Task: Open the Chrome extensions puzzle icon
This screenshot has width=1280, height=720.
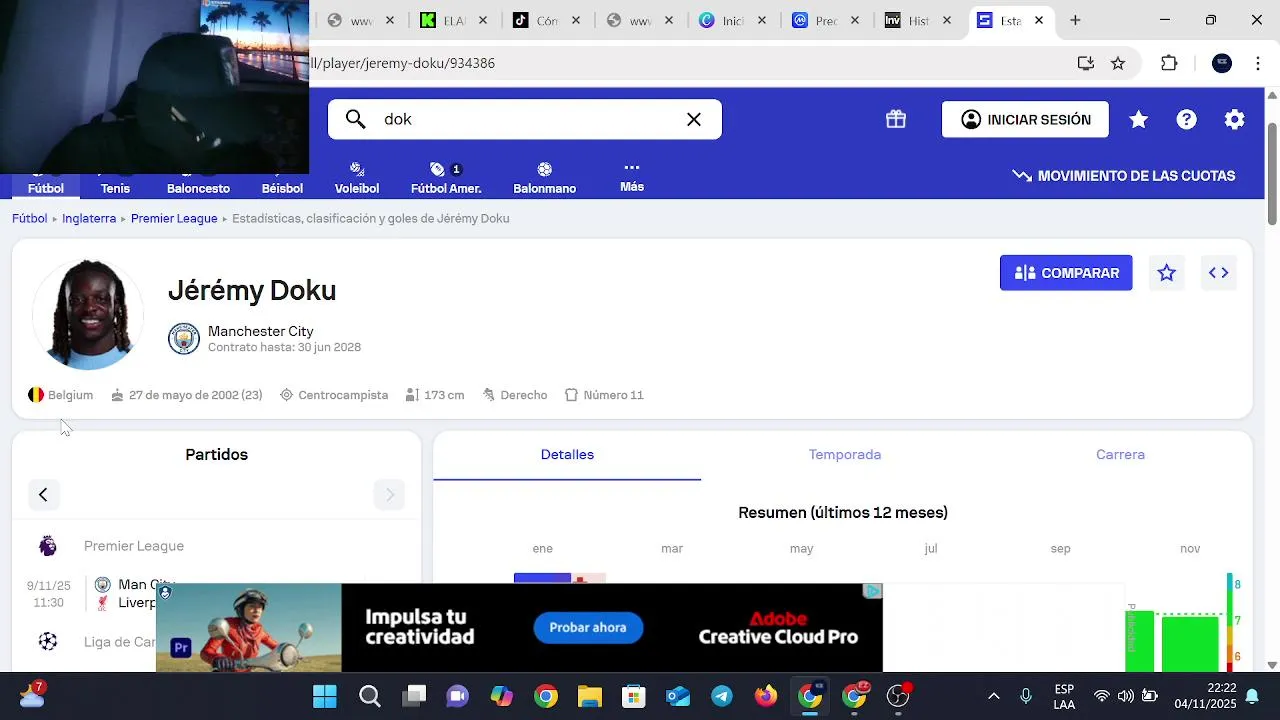Action: [x=1169, y=63]
